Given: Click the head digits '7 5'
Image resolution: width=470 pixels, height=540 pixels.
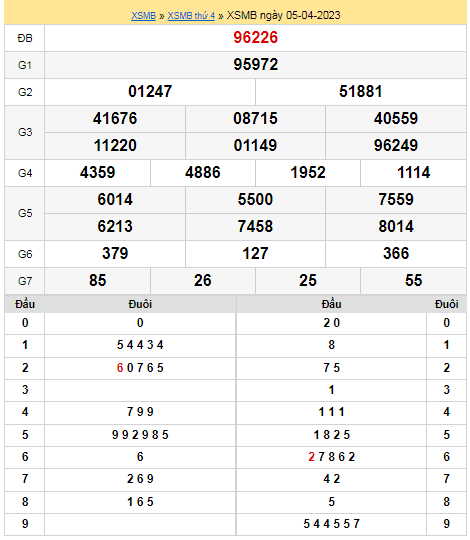Looking at the screenshot, I should coord(332,368).
